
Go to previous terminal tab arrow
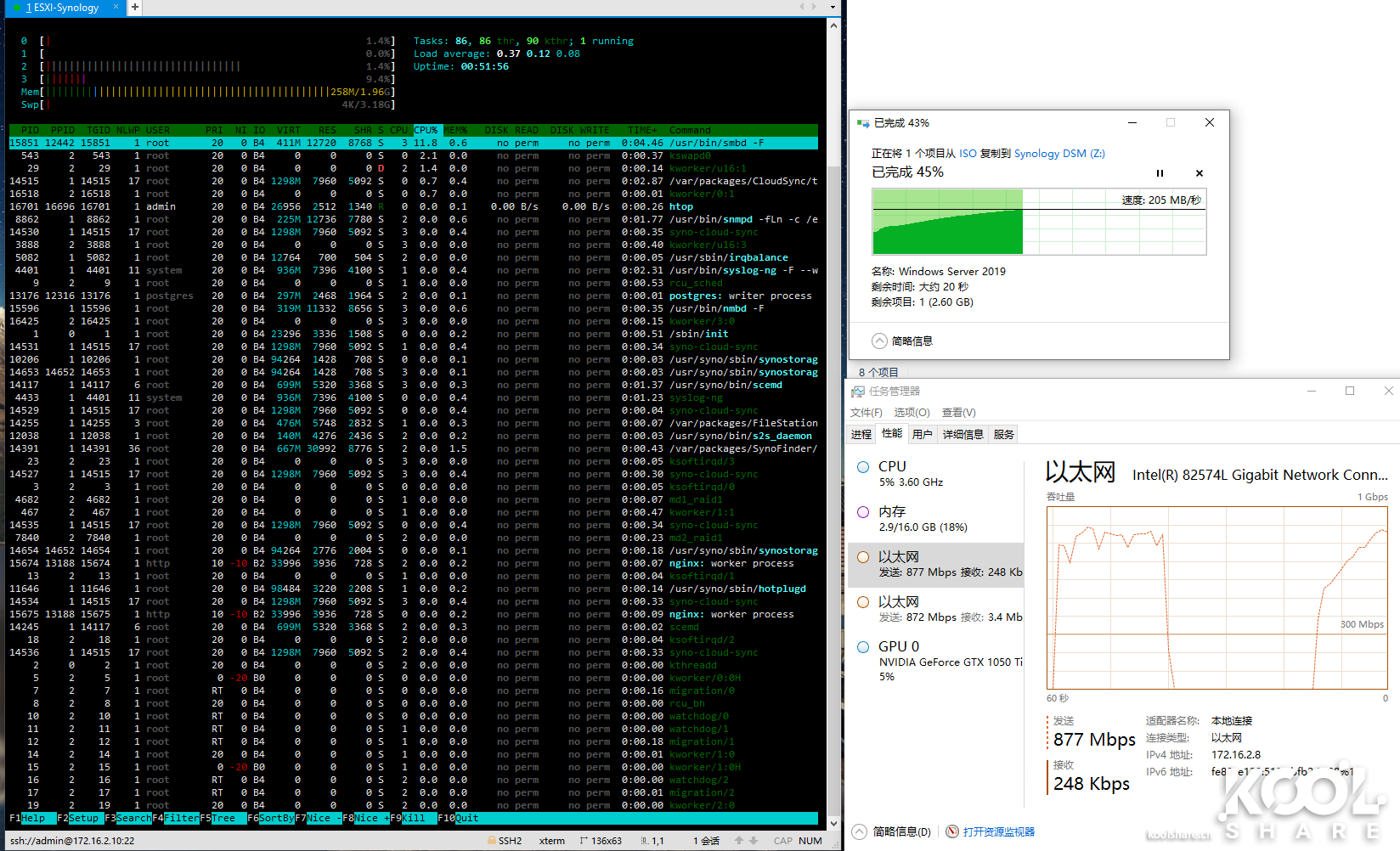pyautogui.click(x=801, y=7)
